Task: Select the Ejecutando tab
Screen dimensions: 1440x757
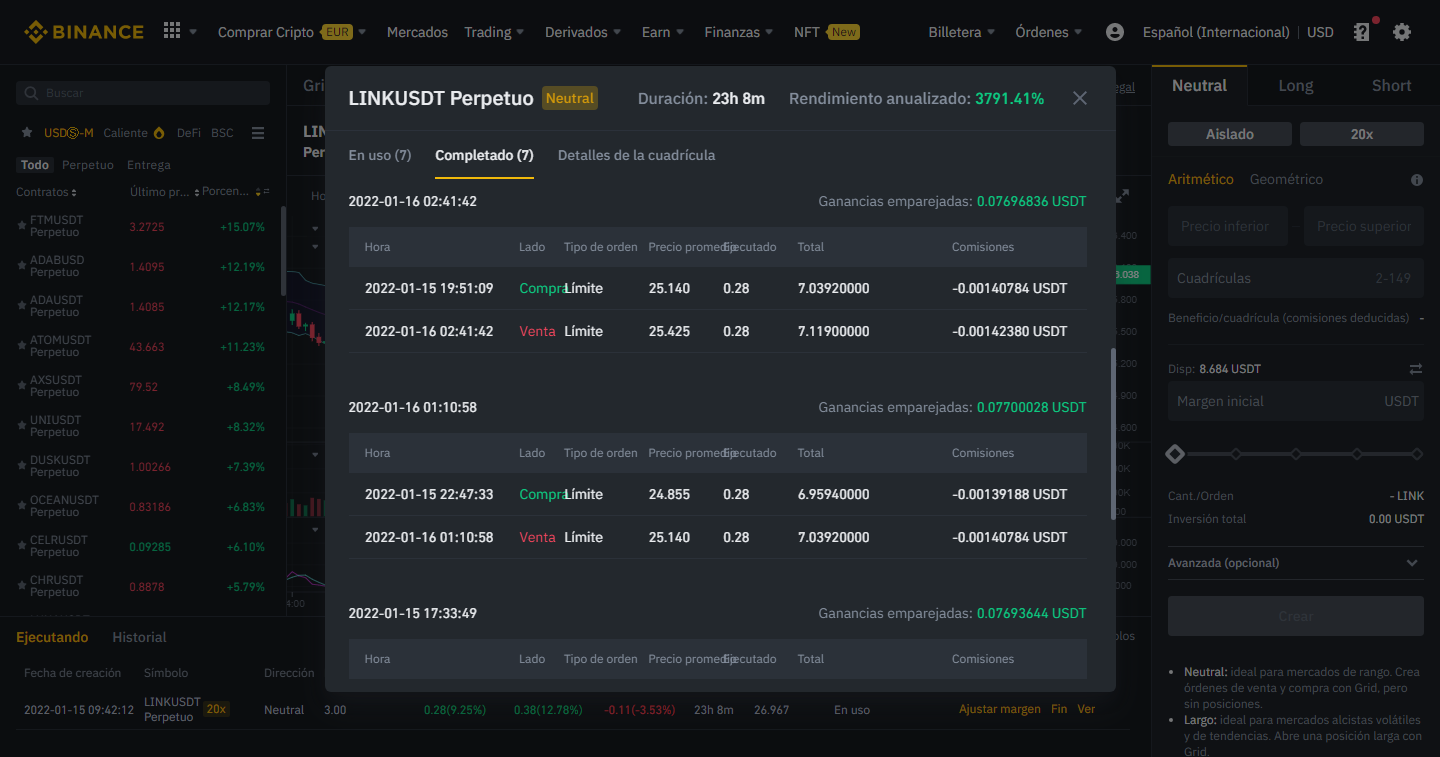Action: 52,637
